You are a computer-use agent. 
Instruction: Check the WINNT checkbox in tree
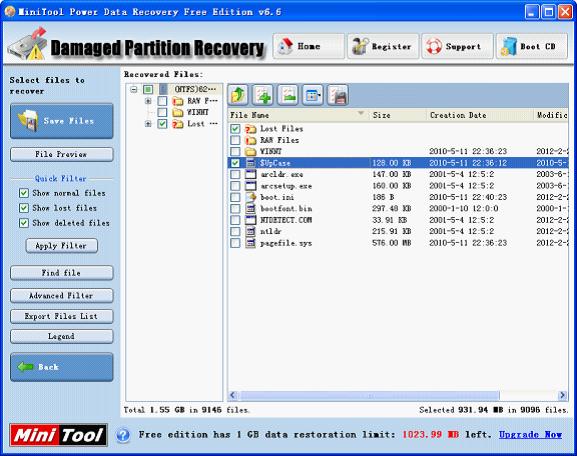point(162,112)
